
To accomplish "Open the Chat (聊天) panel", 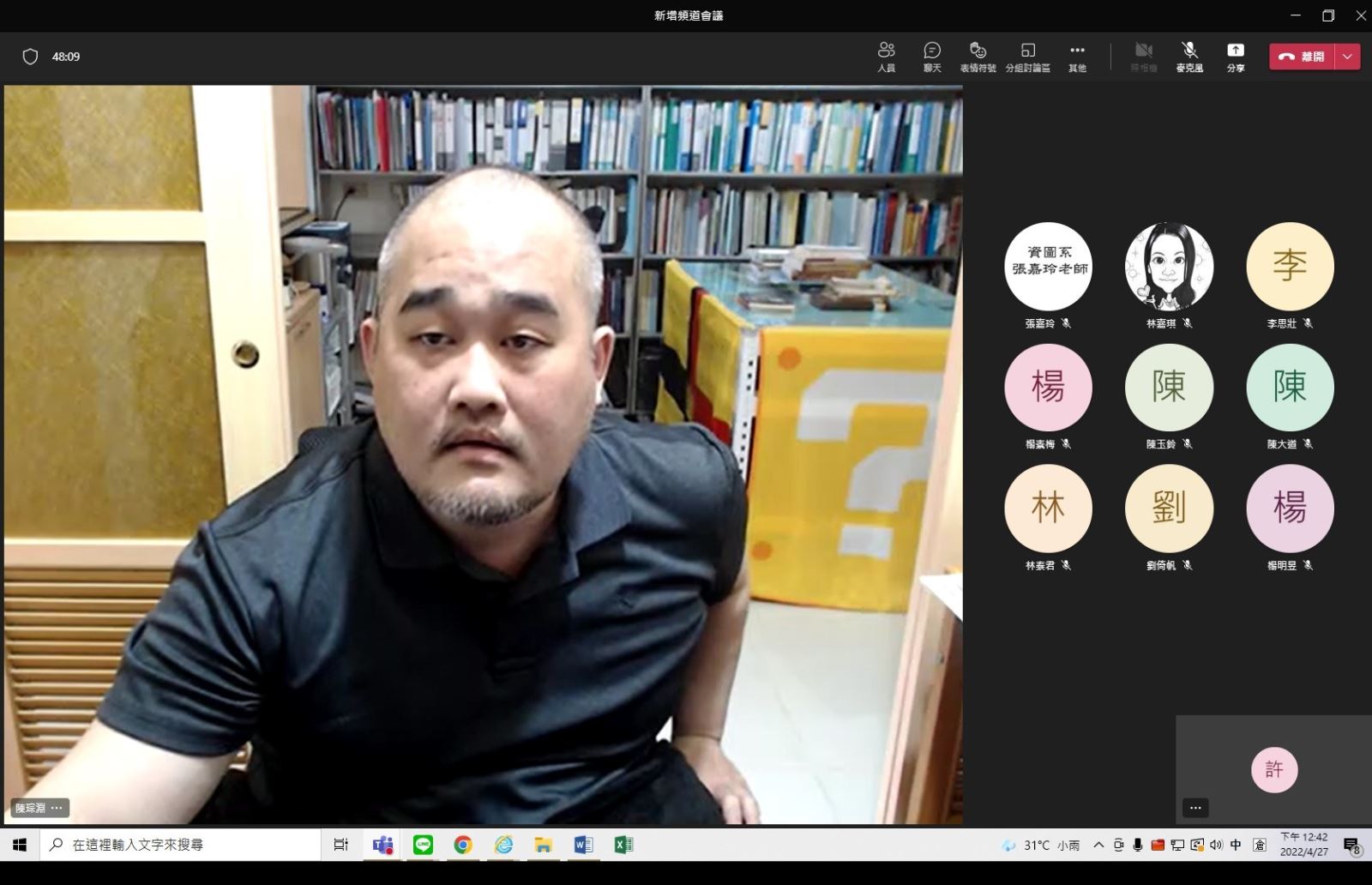I will pos(932,57).
